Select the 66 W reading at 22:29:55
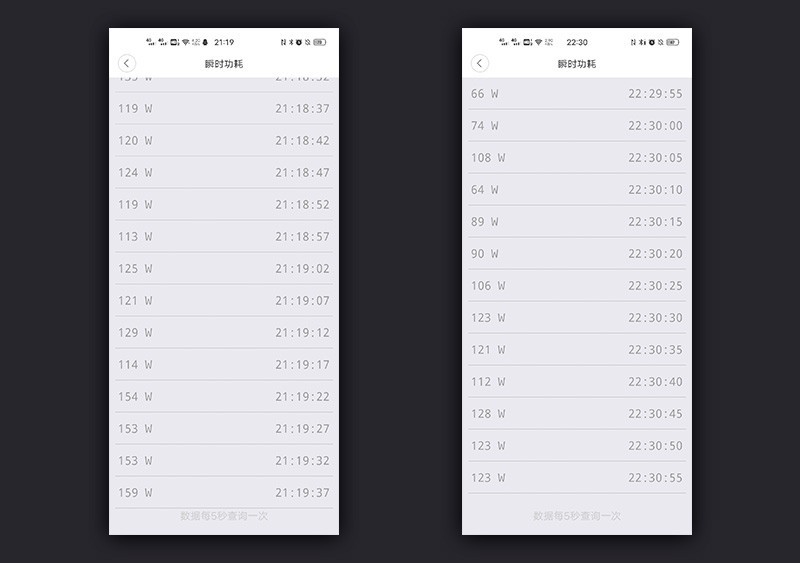Screen dimensions: 800x563 point(577,93)
